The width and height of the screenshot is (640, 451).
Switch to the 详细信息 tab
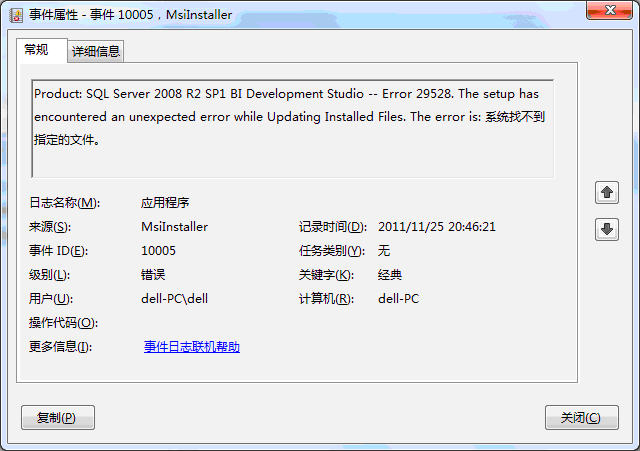pyautogui.click(x=96, y=51)
